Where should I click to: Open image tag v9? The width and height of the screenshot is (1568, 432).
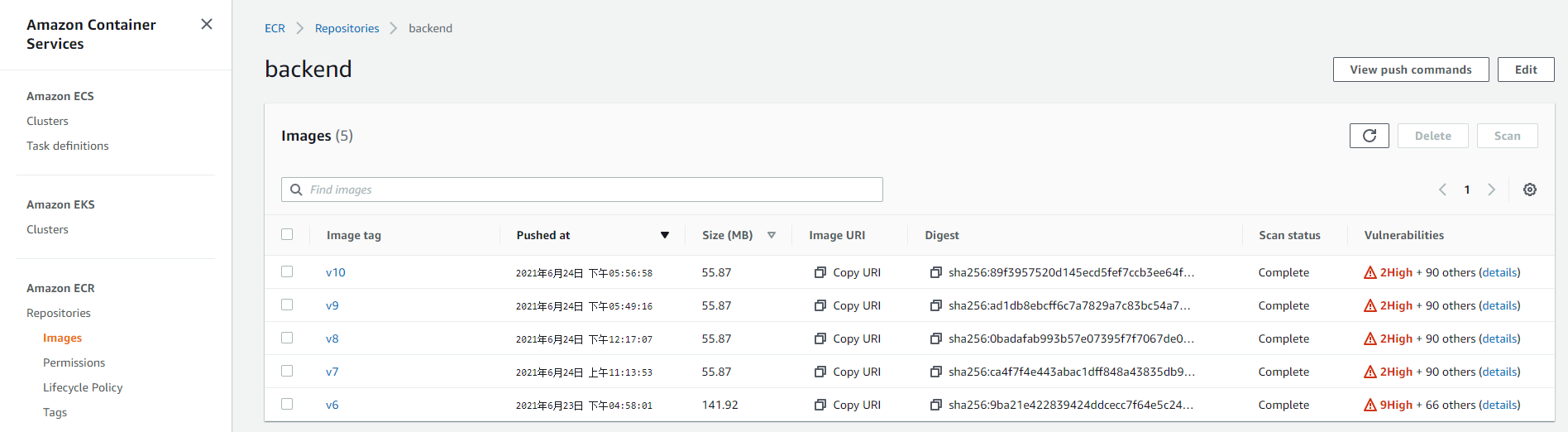click(332, 305)
